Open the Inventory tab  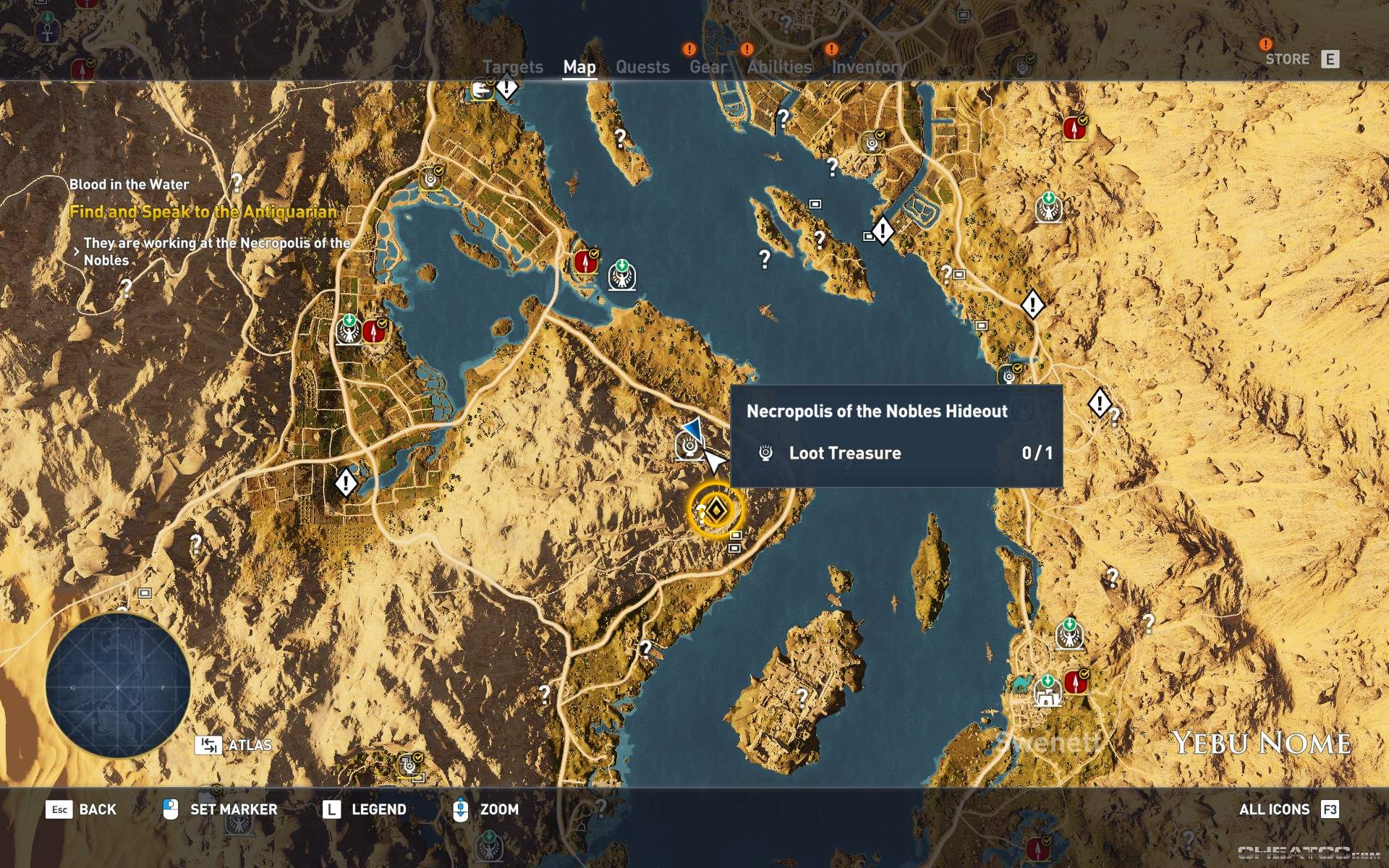pos(868,67)
